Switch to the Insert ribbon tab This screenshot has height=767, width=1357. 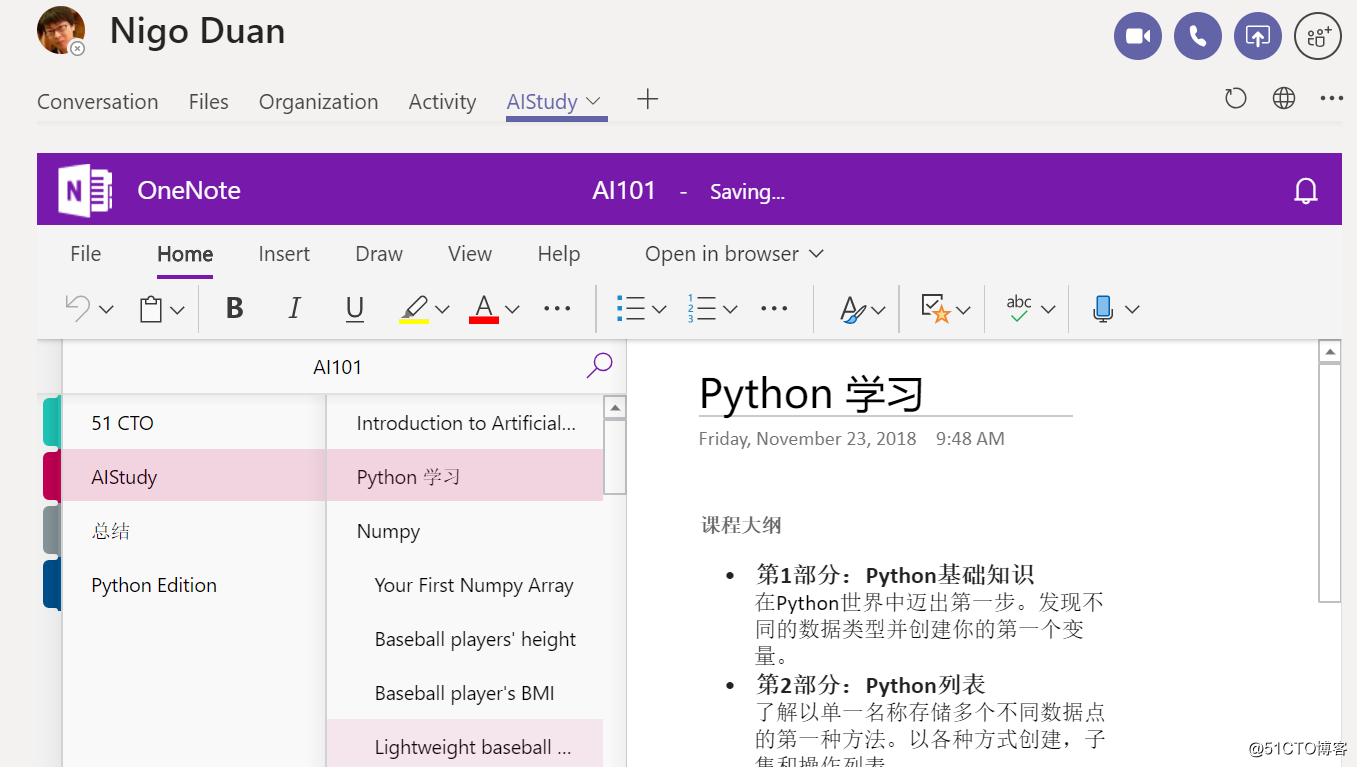pos(284,254)
